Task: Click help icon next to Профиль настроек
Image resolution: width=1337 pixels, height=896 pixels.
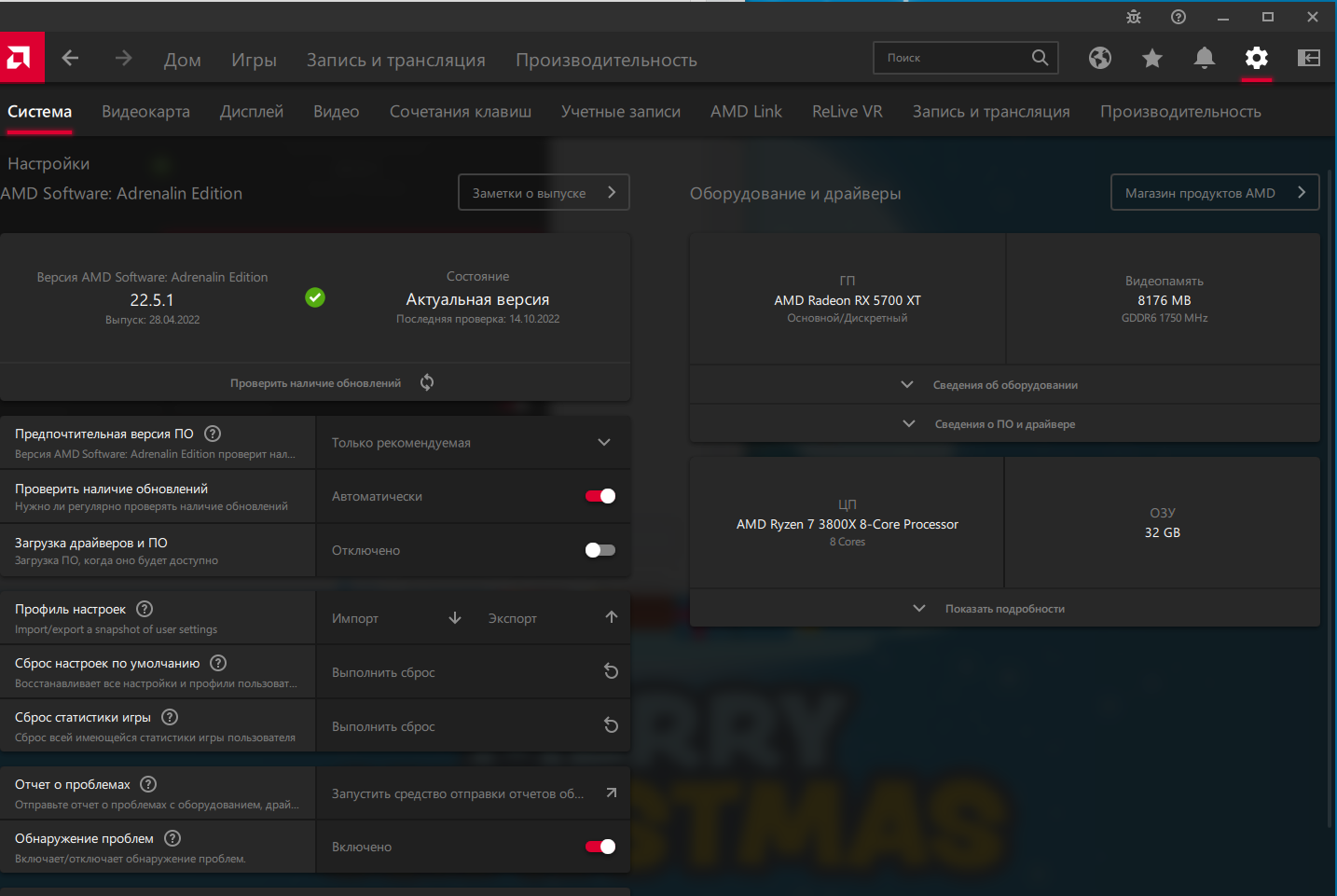Action: 145,609
